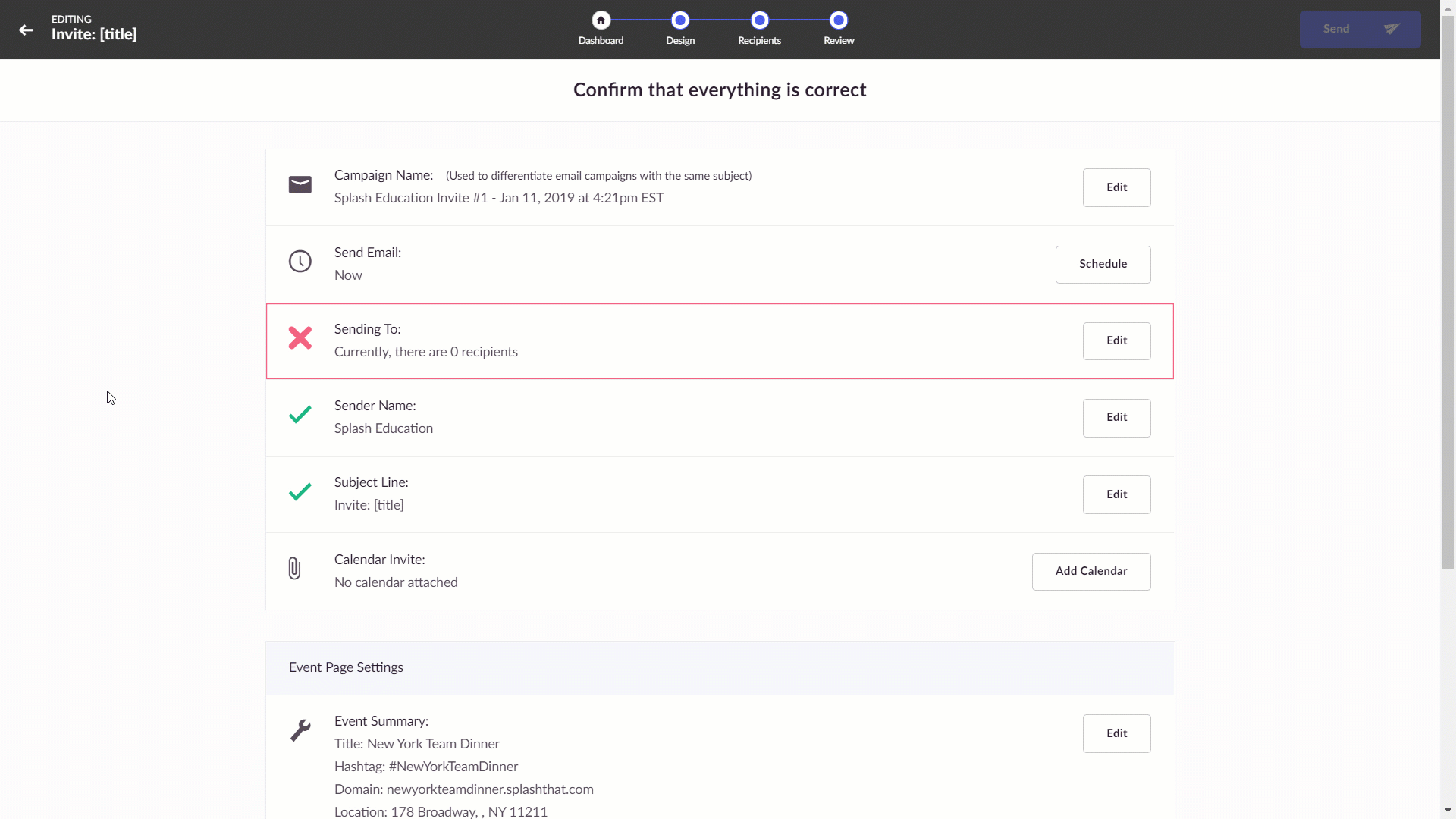Click 'No calendar attached' text
The height and width of the screenshot is (819, 1456).
point(396,582)
